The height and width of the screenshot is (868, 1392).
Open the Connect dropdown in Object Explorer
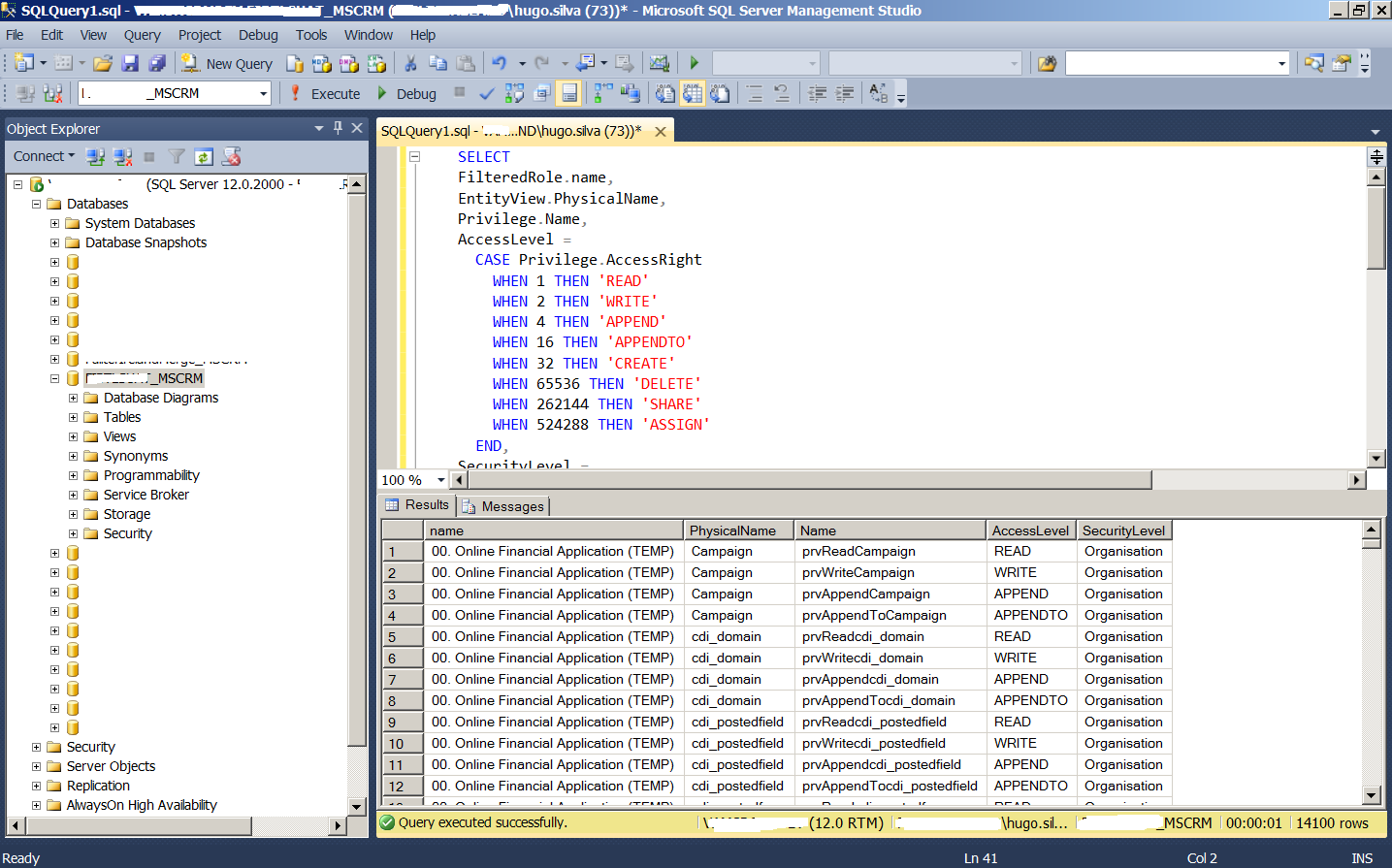coord(44,156)
